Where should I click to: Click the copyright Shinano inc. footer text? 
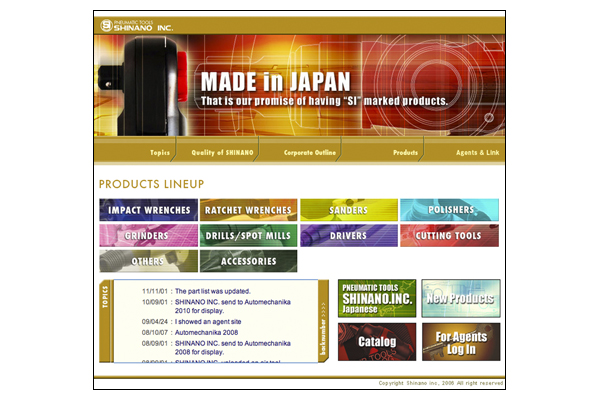coord(441,383)
